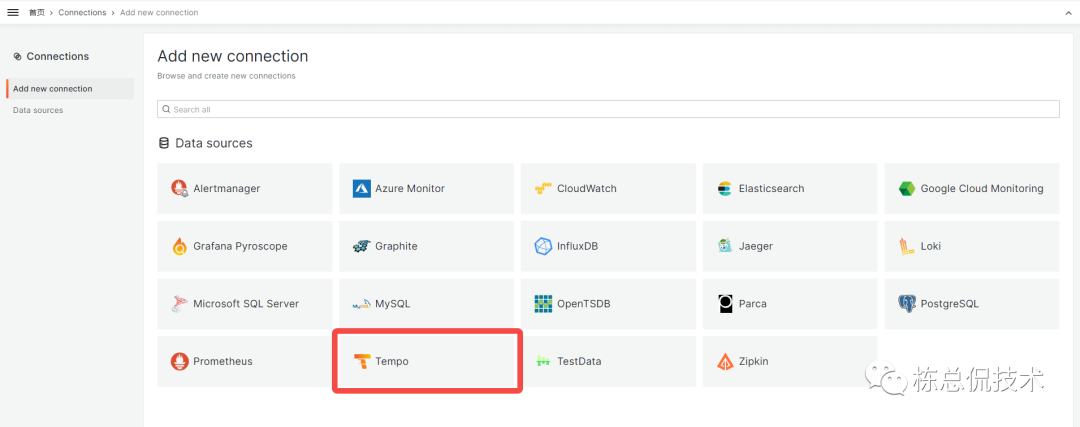Viewport: 1080px width, 427px height.
Task: Open Data sources in the sidebar
Action: (38, 110)
